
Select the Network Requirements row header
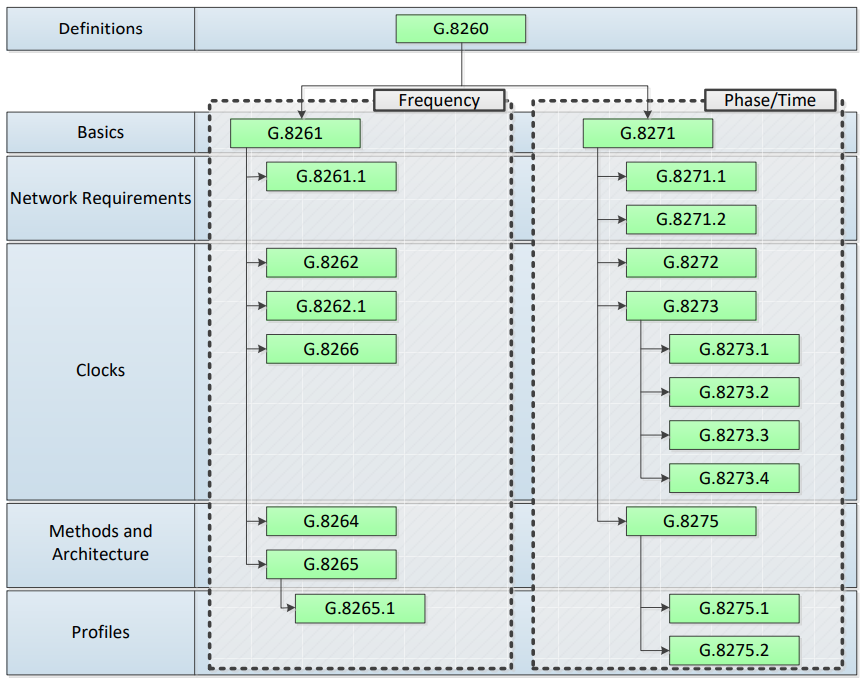point(100,198)
